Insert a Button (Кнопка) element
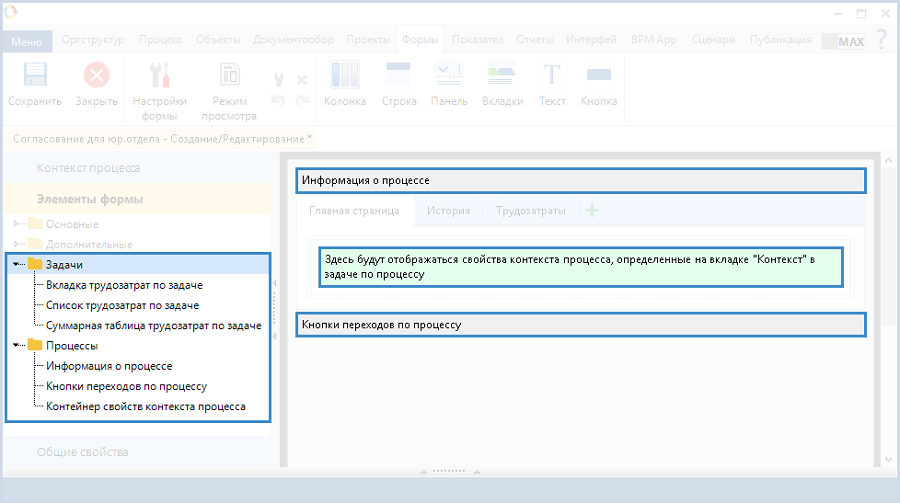This screenshot has height=503, width=900. pos(598,76)
